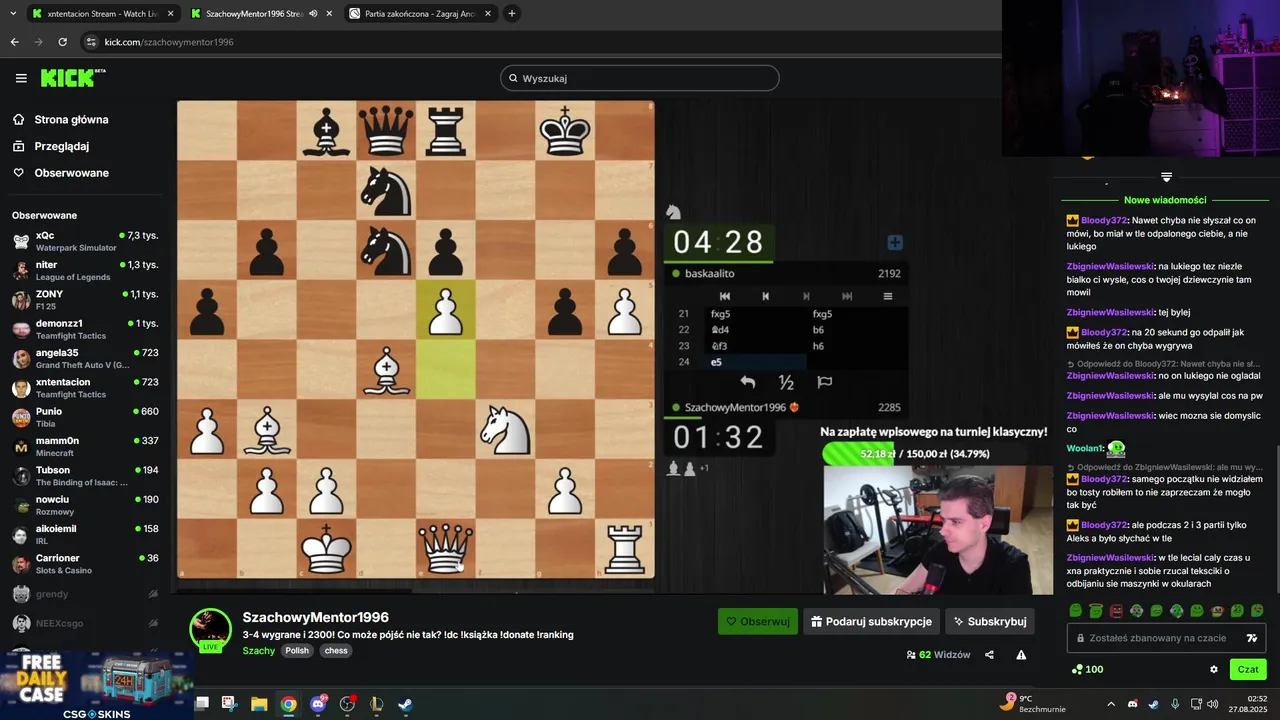This screenshot has width=1280, height=720.
Task: Click the chess tag
Action: pyautogui.click(x=336, y=650)
